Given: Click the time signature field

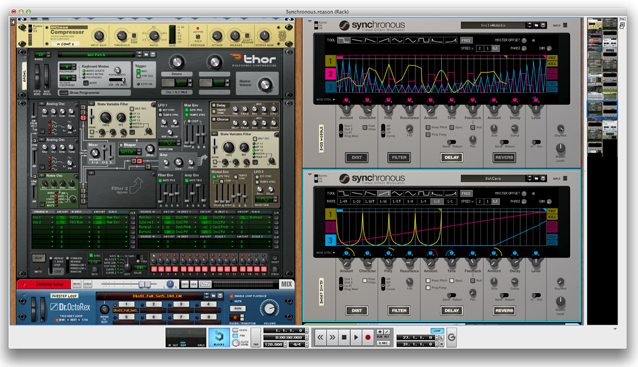Looking at the screenshot, I should coord(297,344).
